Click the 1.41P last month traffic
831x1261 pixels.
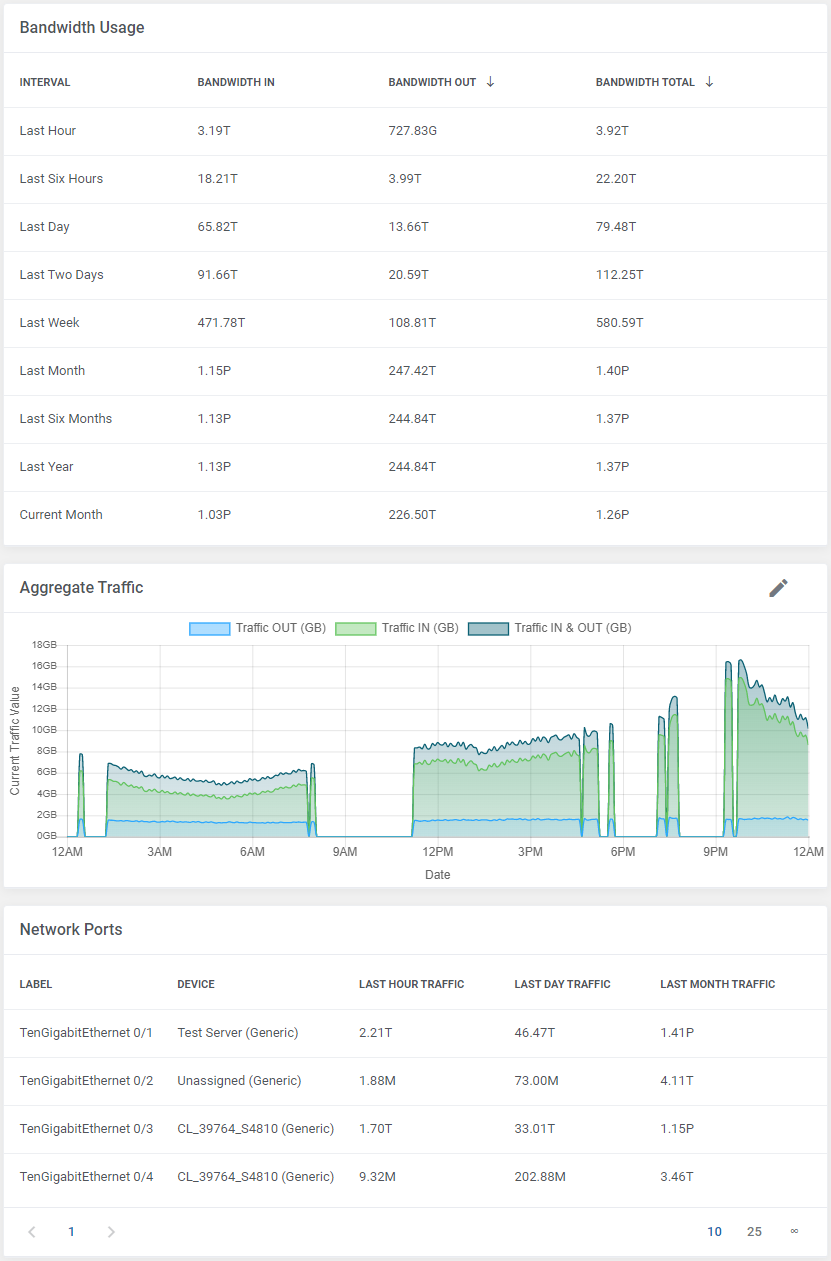[x=677, y=1032]
